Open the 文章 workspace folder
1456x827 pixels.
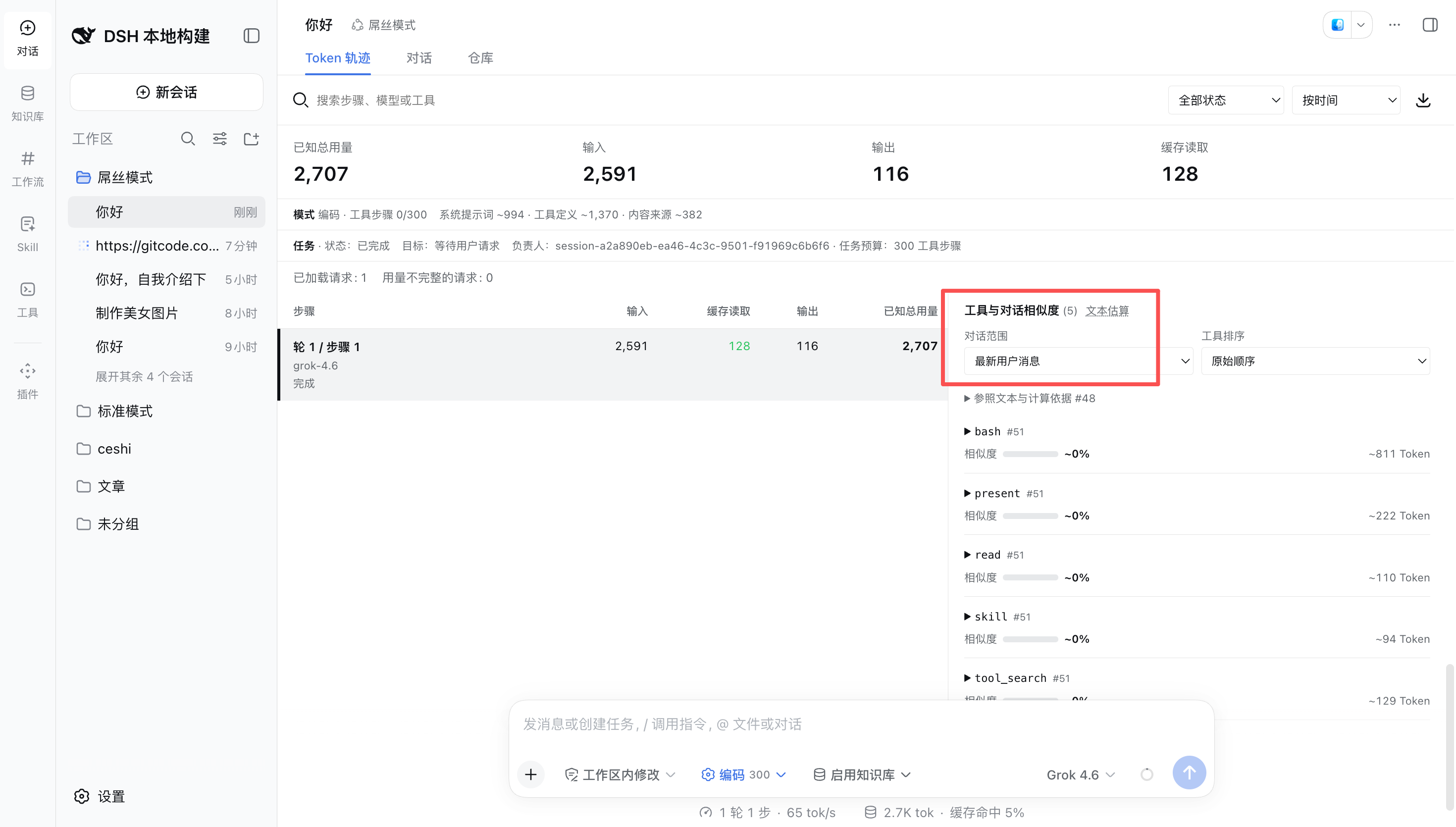click(166, 486)
